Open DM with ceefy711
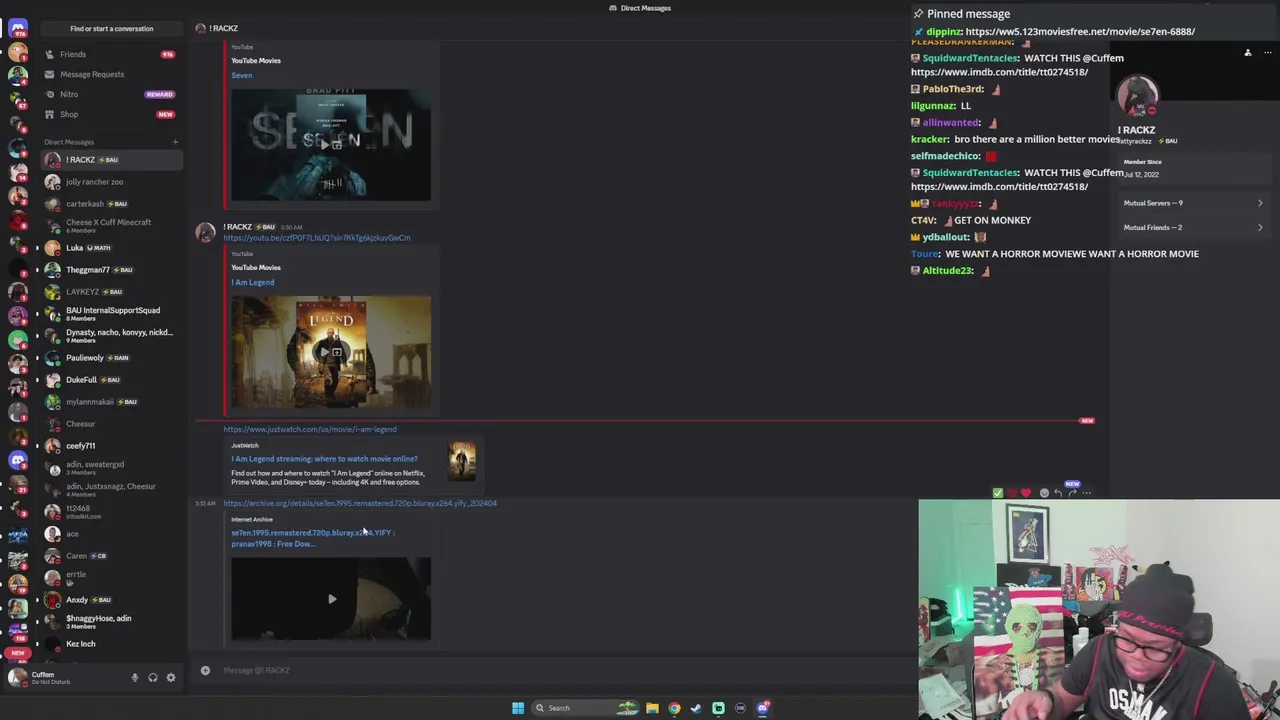The image size is (1280, 720). 111,446
